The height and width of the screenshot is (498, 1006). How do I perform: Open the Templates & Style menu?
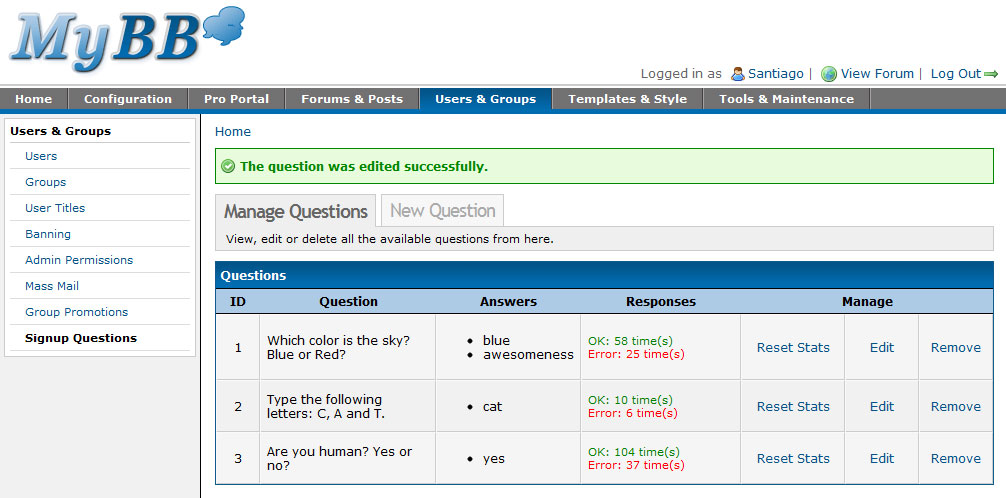tap(627, 99)
